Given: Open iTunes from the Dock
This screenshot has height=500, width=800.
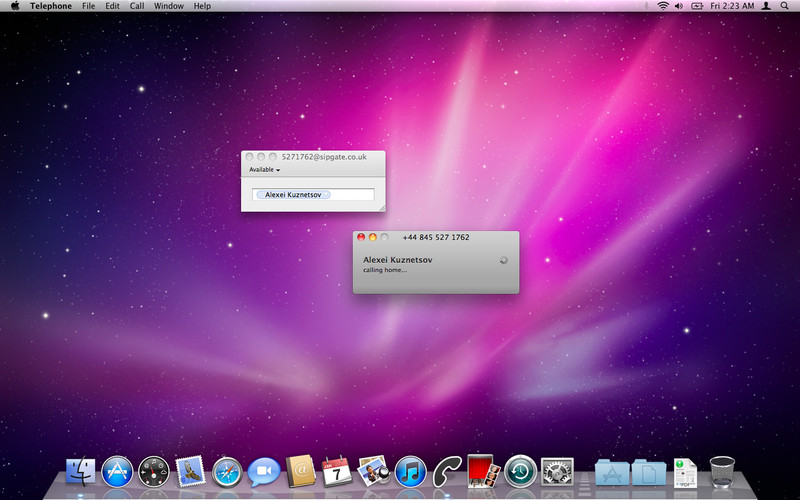Looking at the screenshot, I should point(410,471).
